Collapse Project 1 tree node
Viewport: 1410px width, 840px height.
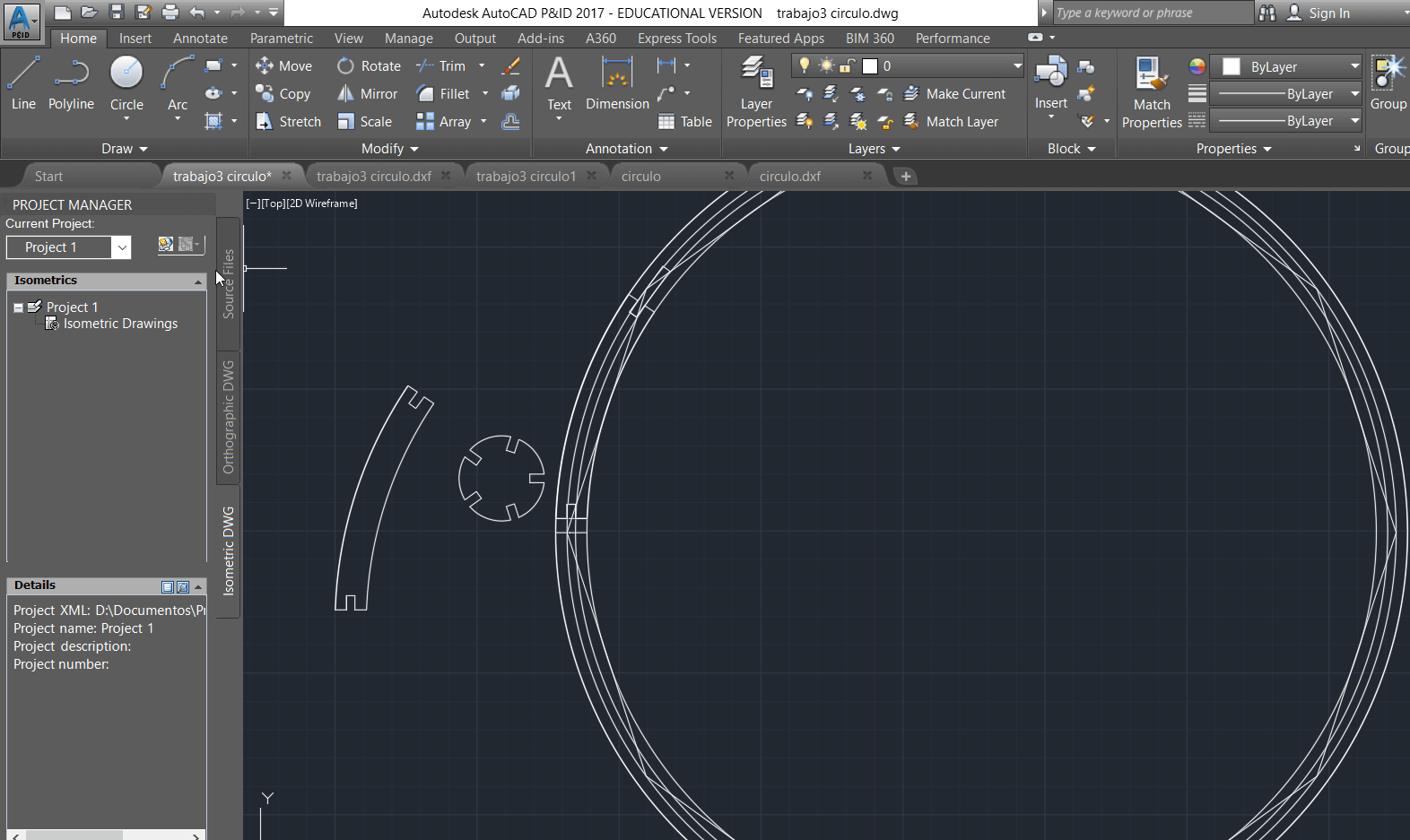tap(18, 307)
